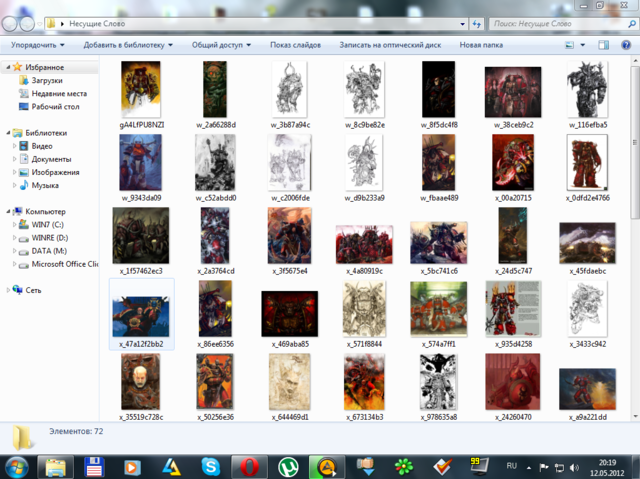This screenshot has height=479, width=640.
Task: Select thumbnail w_2a66288d
Action: pos(215,95)
